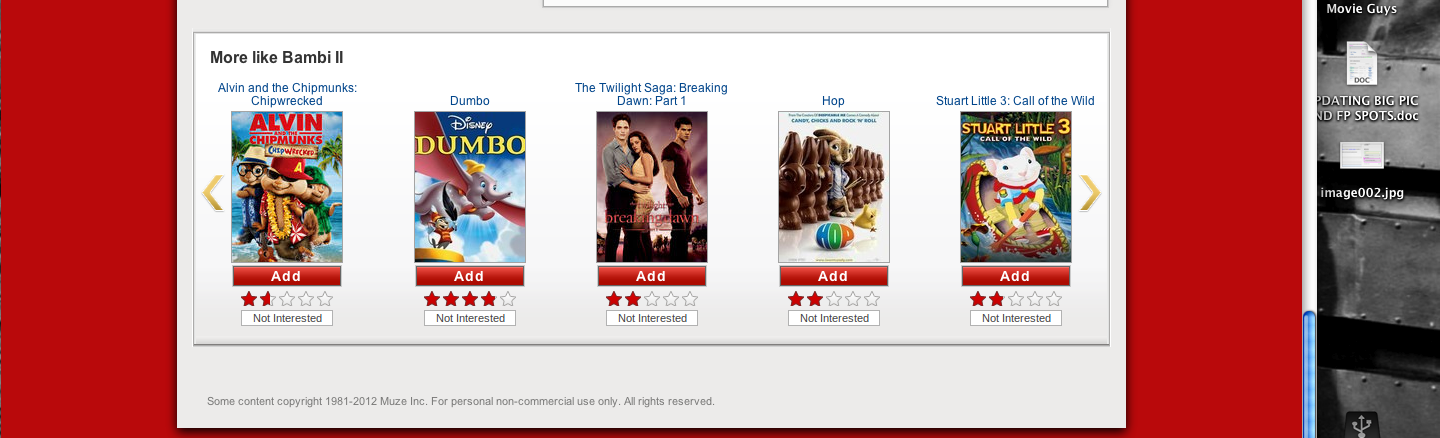Click the left carousel arrow
Viewport: 1440px width, 438px height.
pos(212,193)
